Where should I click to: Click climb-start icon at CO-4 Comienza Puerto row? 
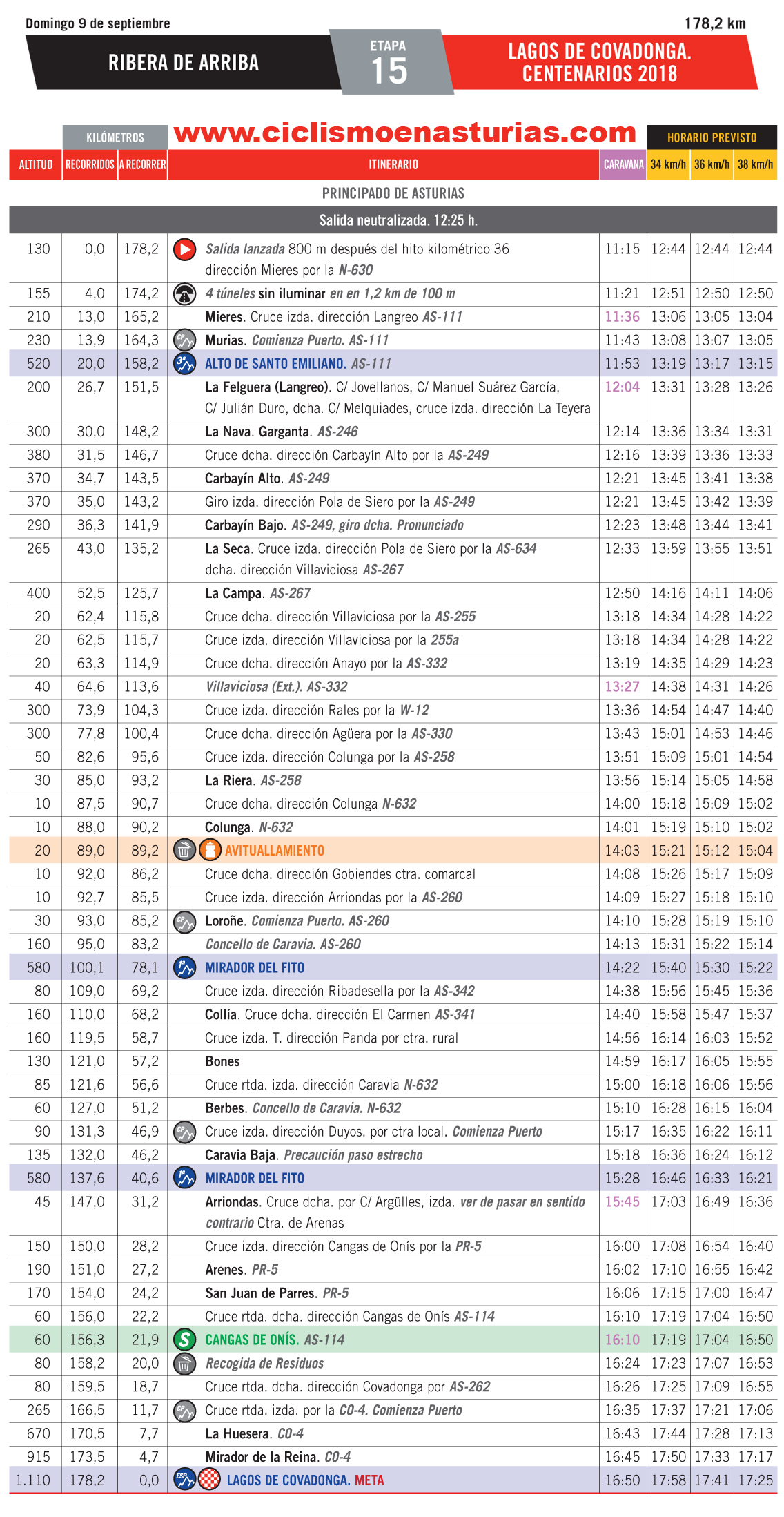click(x=184, y=1411)
